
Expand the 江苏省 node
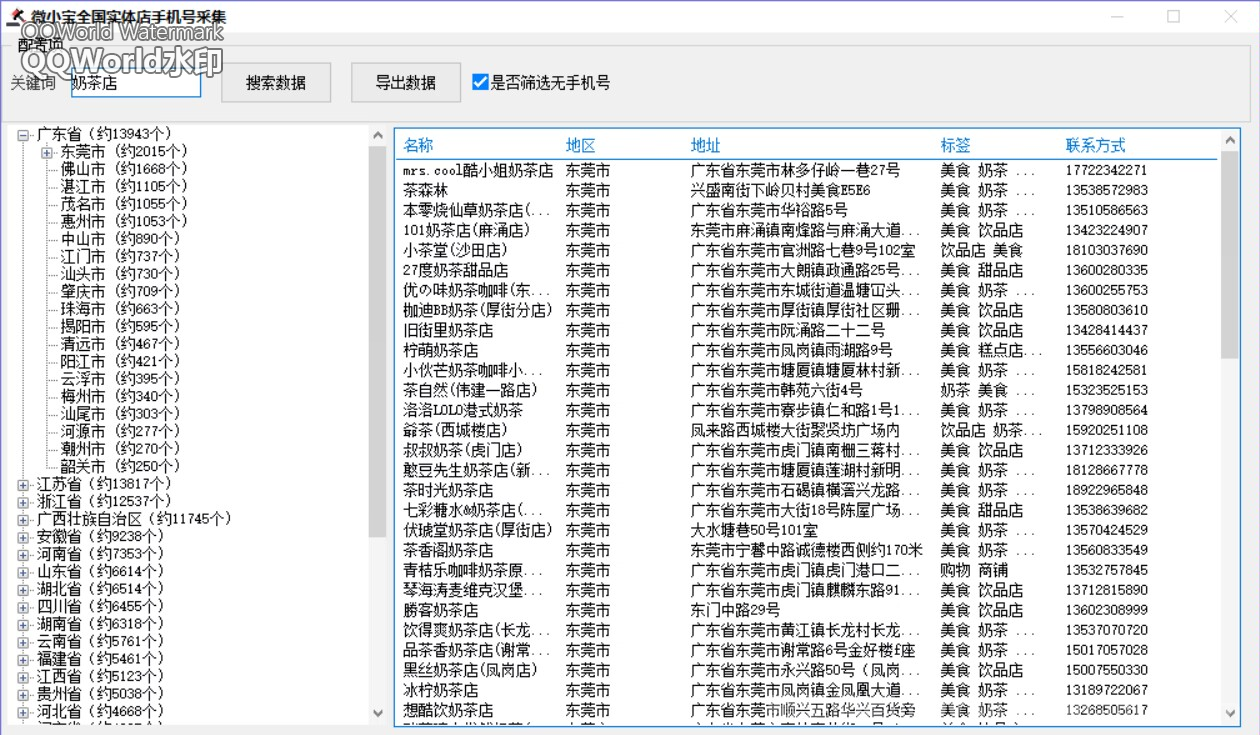click(23, 484)
